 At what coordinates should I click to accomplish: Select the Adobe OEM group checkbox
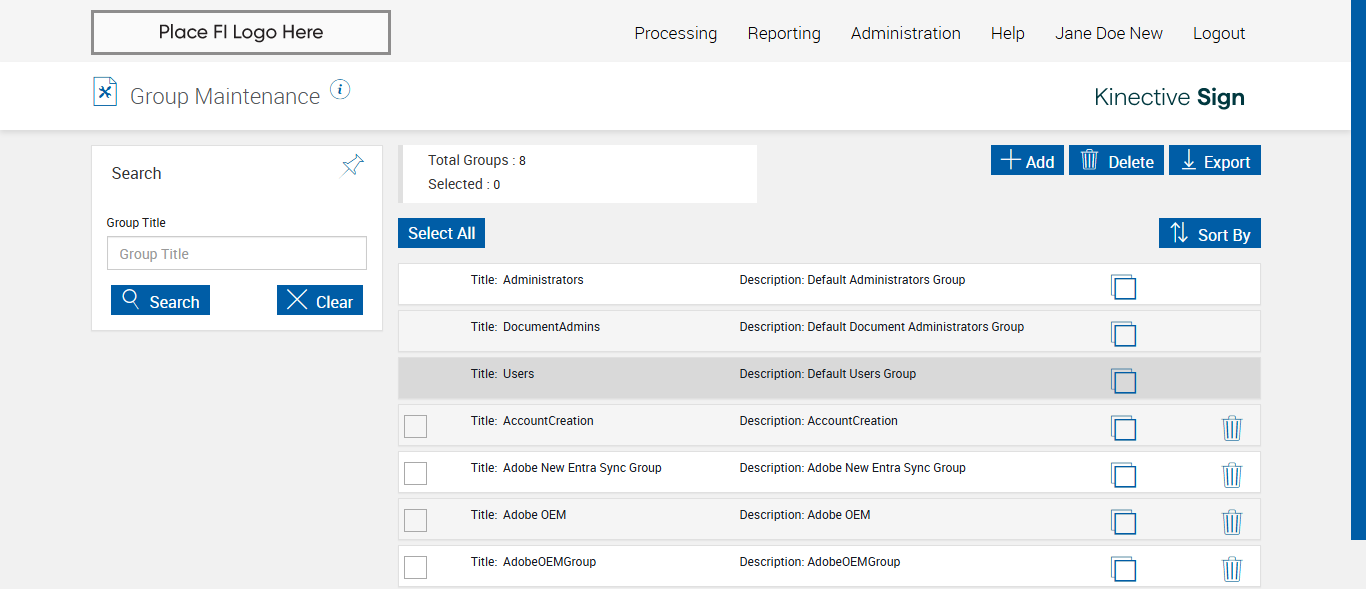tap(415, 520)
